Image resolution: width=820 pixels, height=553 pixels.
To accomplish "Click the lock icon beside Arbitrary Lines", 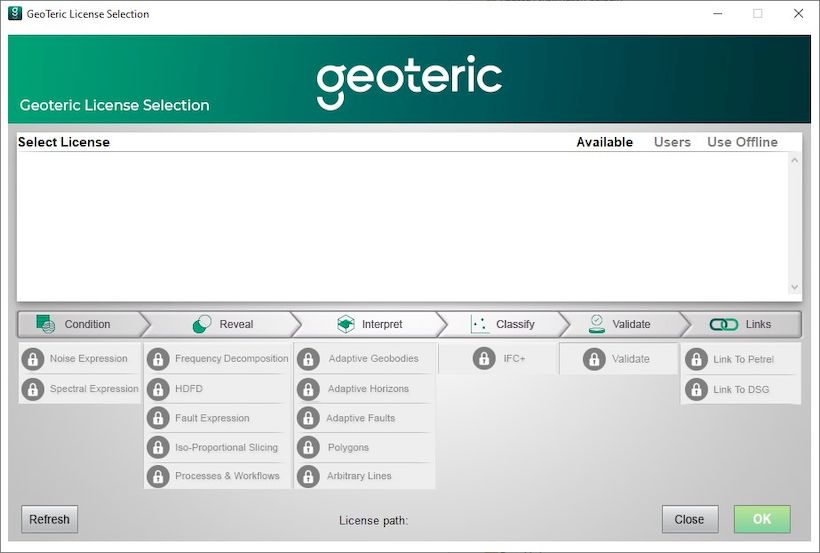I will (308, 476).
